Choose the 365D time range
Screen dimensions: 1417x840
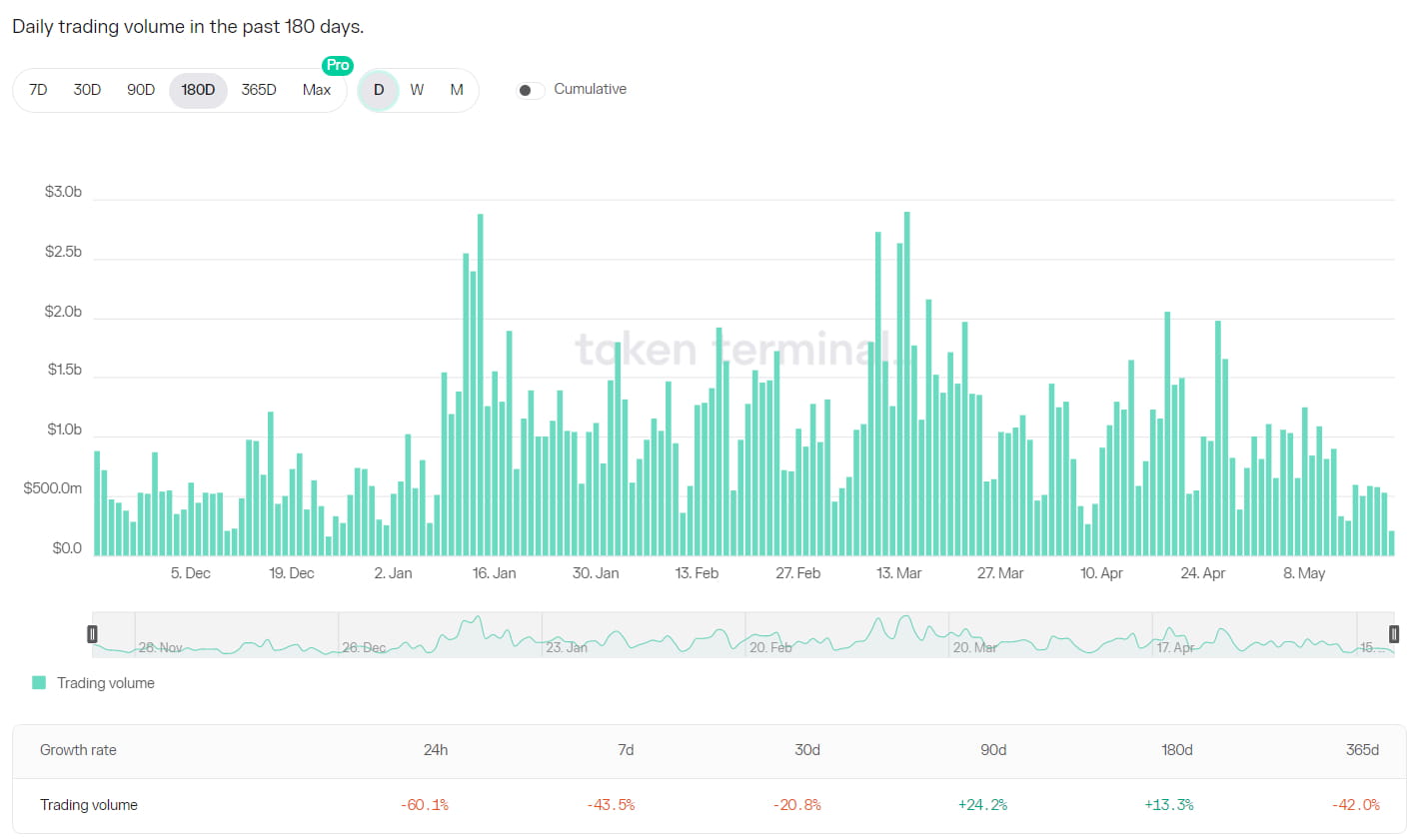point(259,90)
